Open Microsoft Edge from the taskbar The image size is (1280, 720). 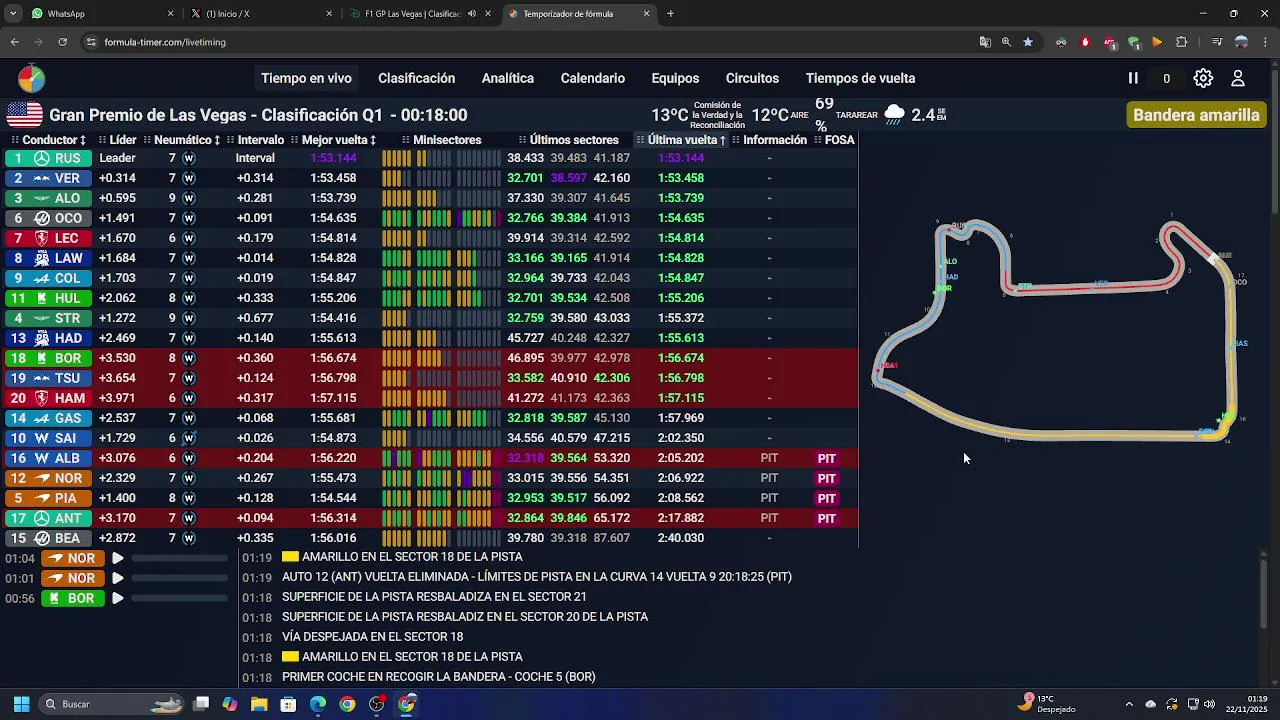318,704
